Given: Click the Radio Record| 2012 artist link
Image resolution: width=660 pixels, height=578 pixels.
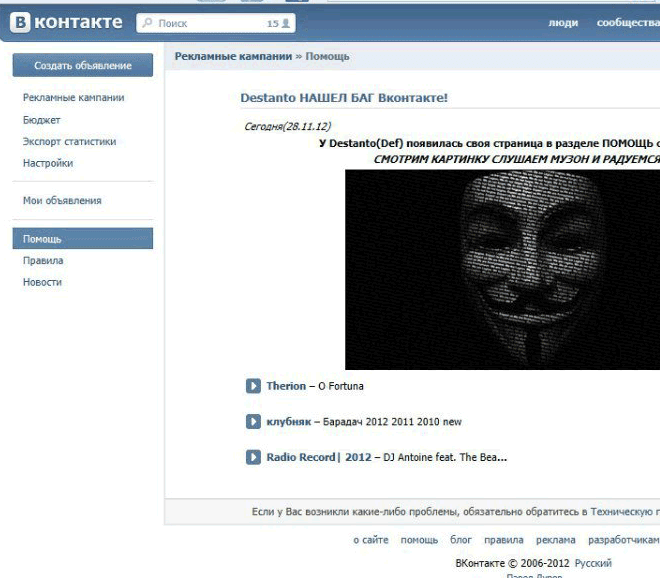Looking at the screenshot, I should coord(319,457).
